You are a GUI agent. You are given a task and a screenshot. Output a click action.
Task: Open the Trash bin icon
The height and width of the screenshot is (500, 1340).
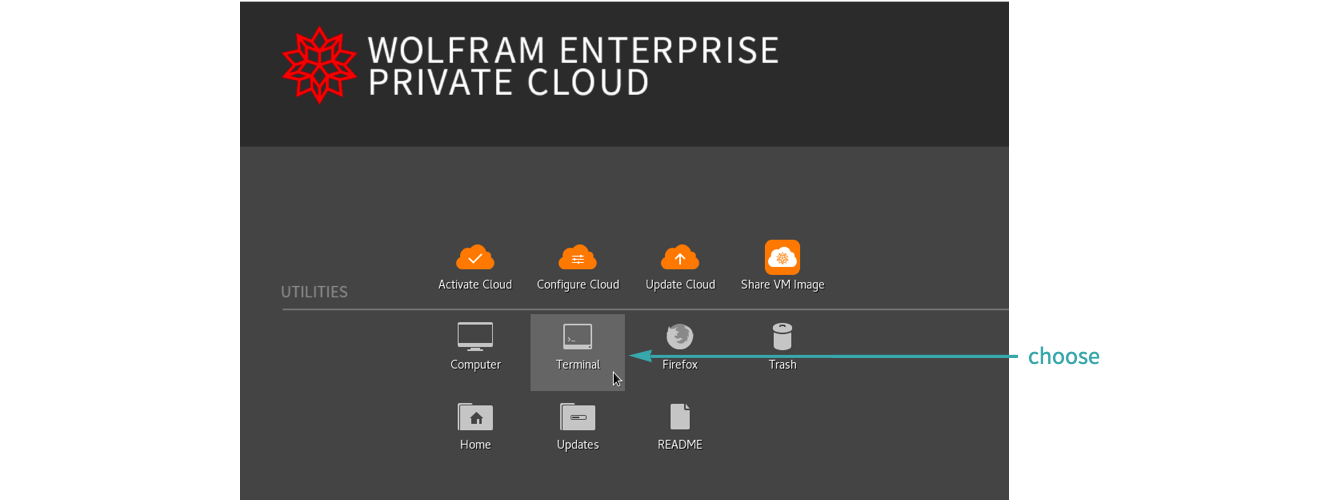coord(782,336)
